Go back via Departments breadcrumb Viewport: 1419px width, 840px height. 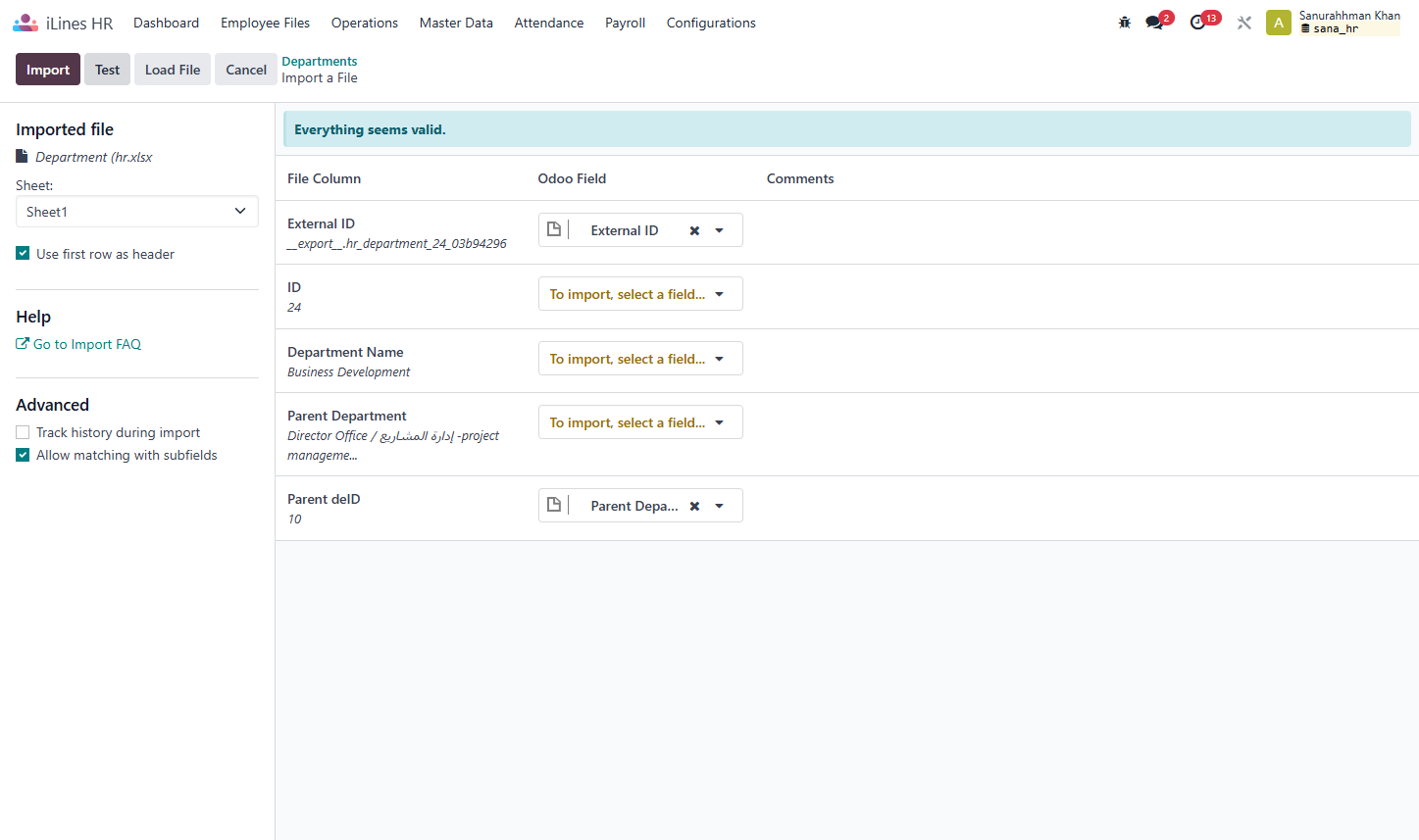(320, 61)
